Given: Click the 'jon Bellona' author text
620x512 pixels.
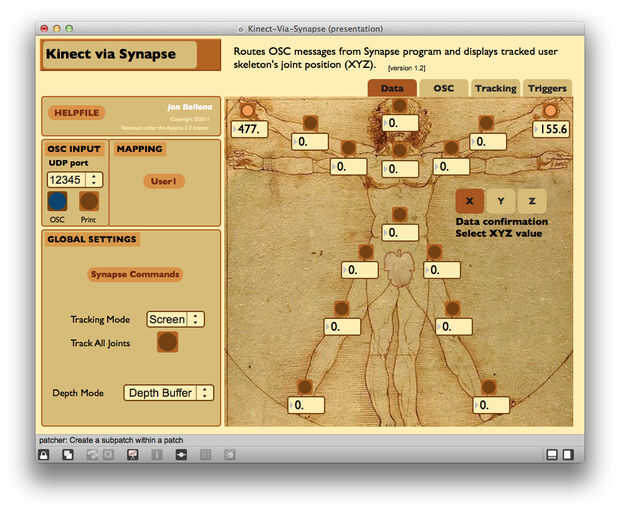Looking at the screenshot, I should coord(190,107).
